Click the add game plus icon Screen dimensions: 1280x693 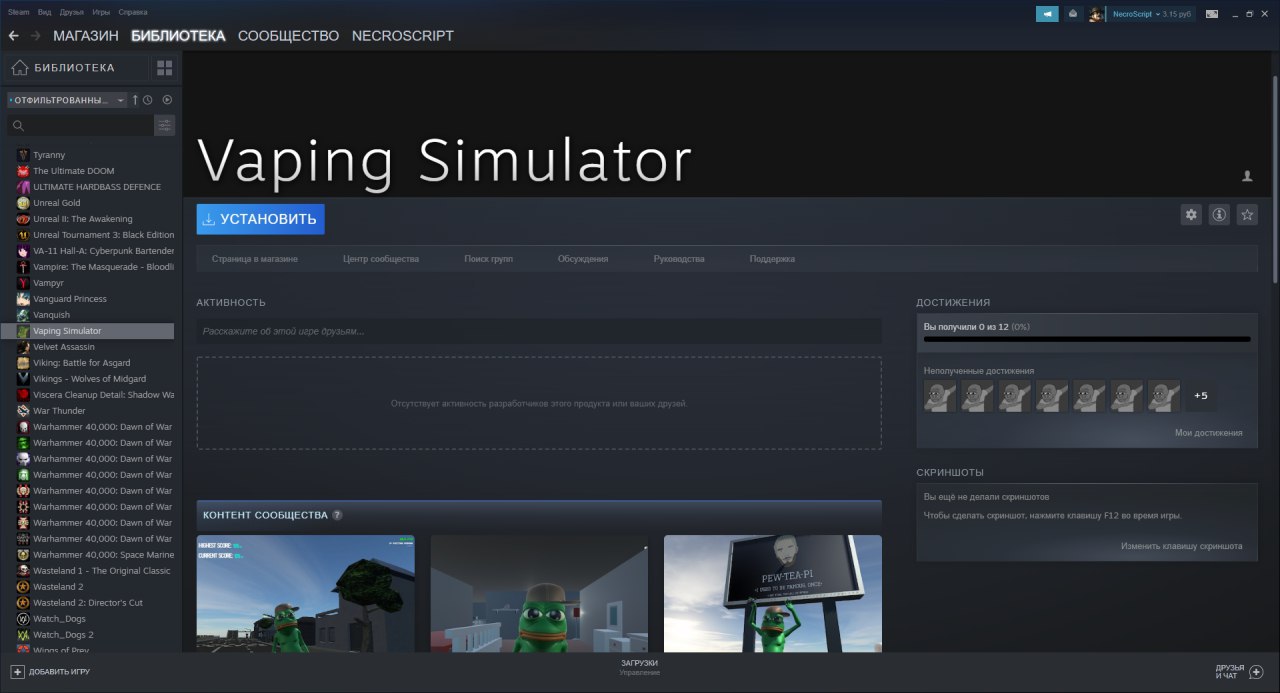17,672
